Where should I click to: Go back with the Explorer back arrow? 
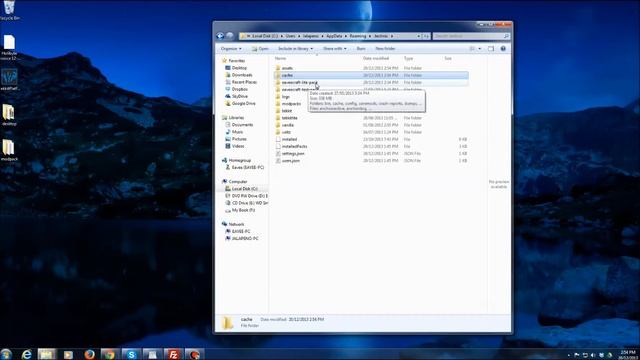pos(220,36)
